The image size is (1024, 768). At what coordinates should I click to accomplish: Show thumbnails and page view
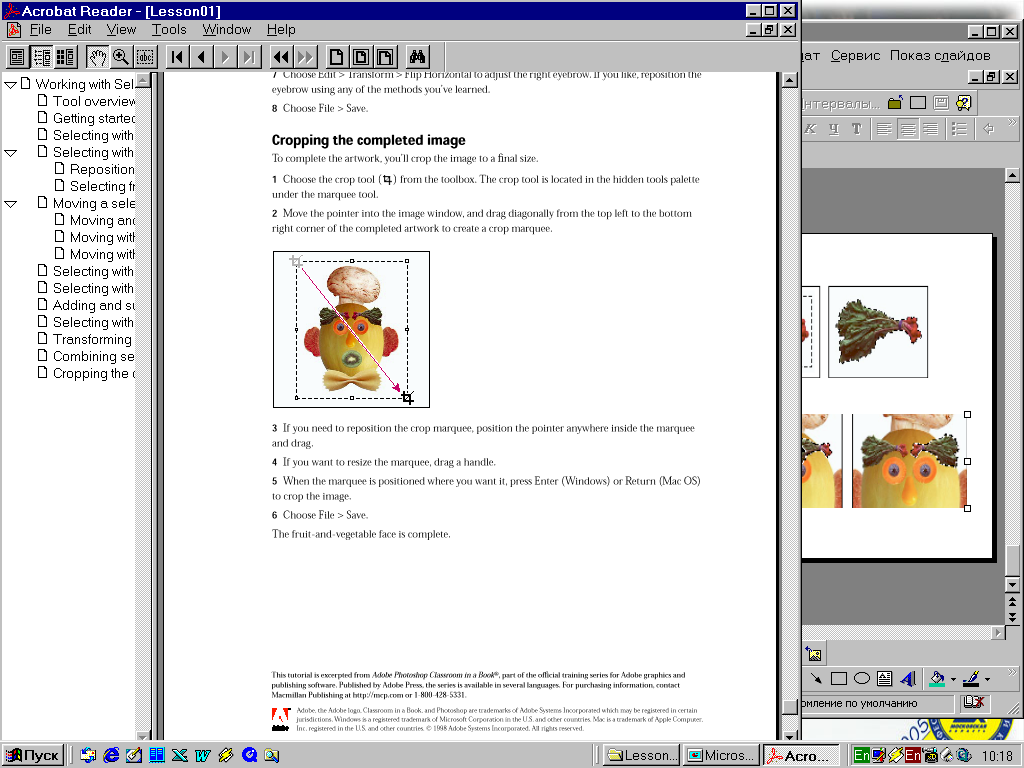[65, 57]
